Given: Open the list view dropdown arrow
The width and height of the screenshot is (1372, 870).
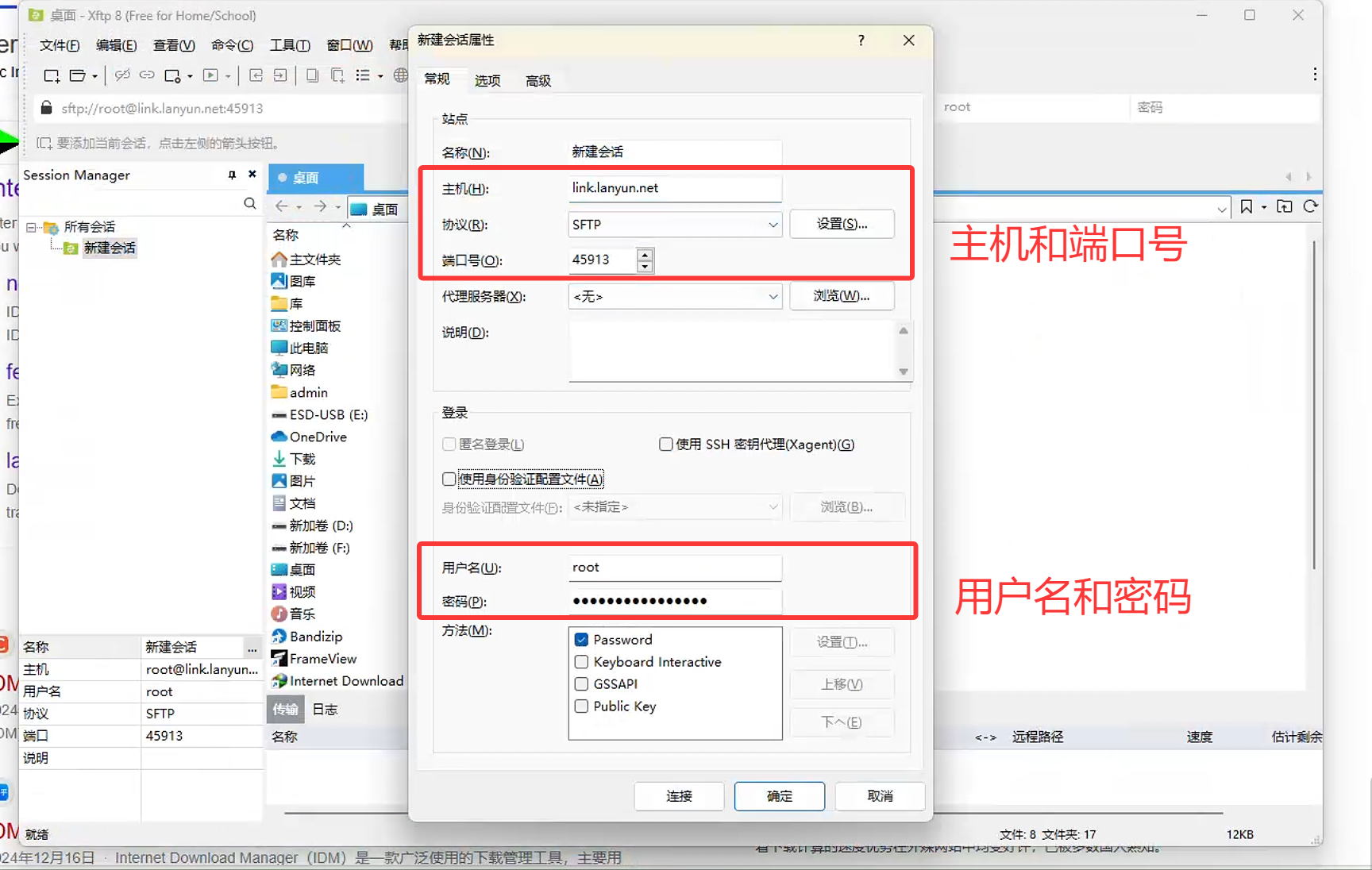Looking at the screenshot, I should pyautogui.click(x=380, y=76).
